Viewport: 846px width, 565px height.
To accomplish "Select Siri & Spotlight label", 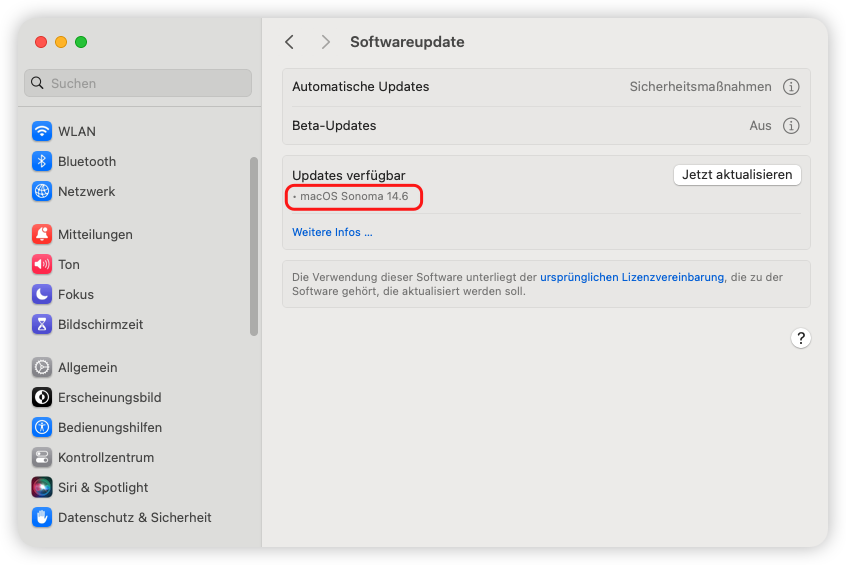I will (x=103, y=487).
